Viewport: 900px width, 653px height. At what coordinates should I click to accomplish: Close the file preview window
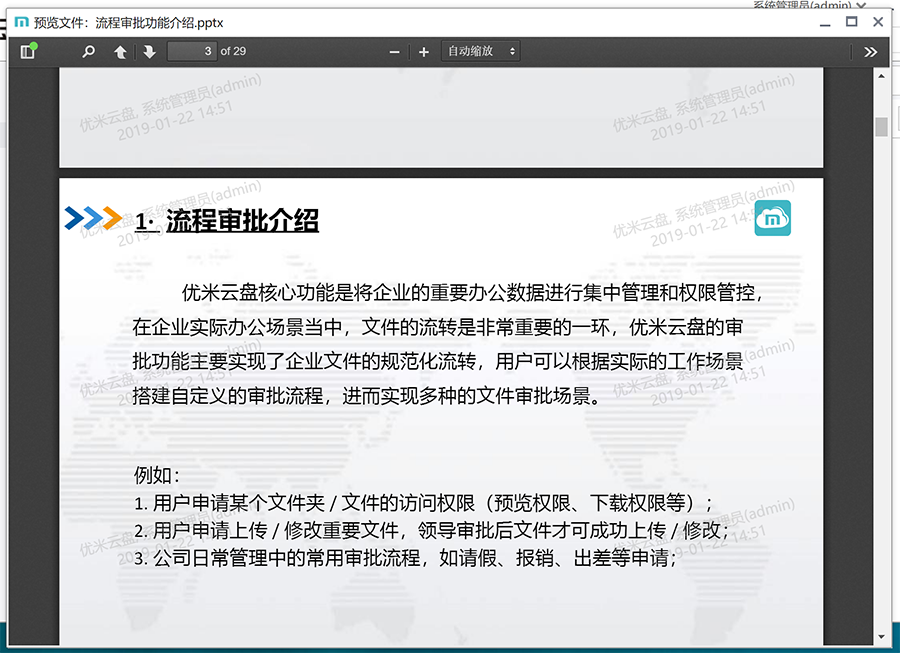point(878,21)
